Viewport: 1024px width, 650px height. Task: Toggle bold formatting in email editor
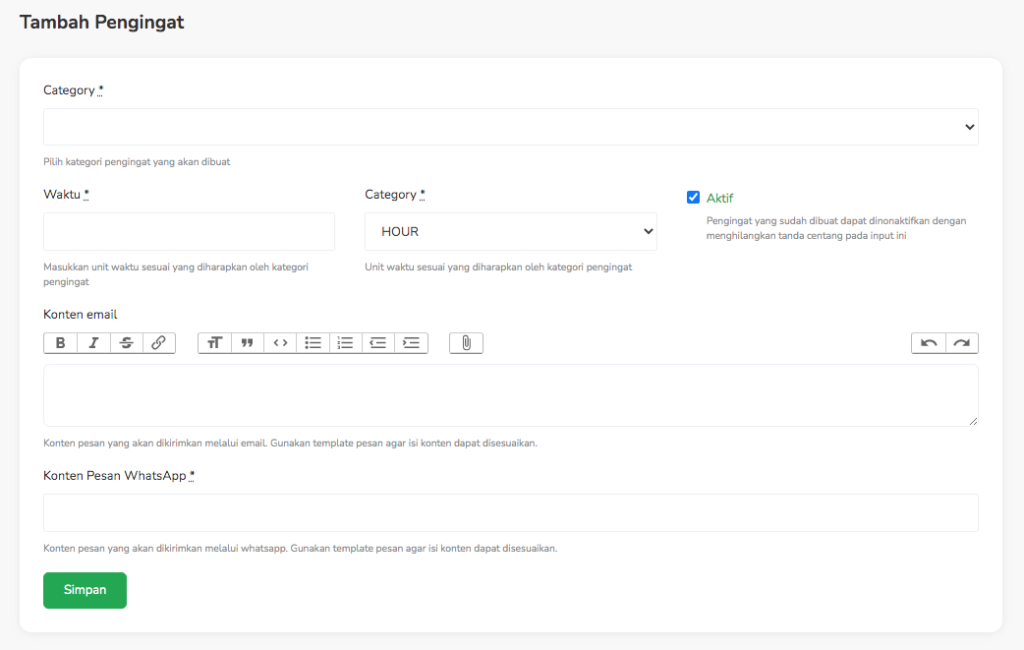click(x=60, y=343)
